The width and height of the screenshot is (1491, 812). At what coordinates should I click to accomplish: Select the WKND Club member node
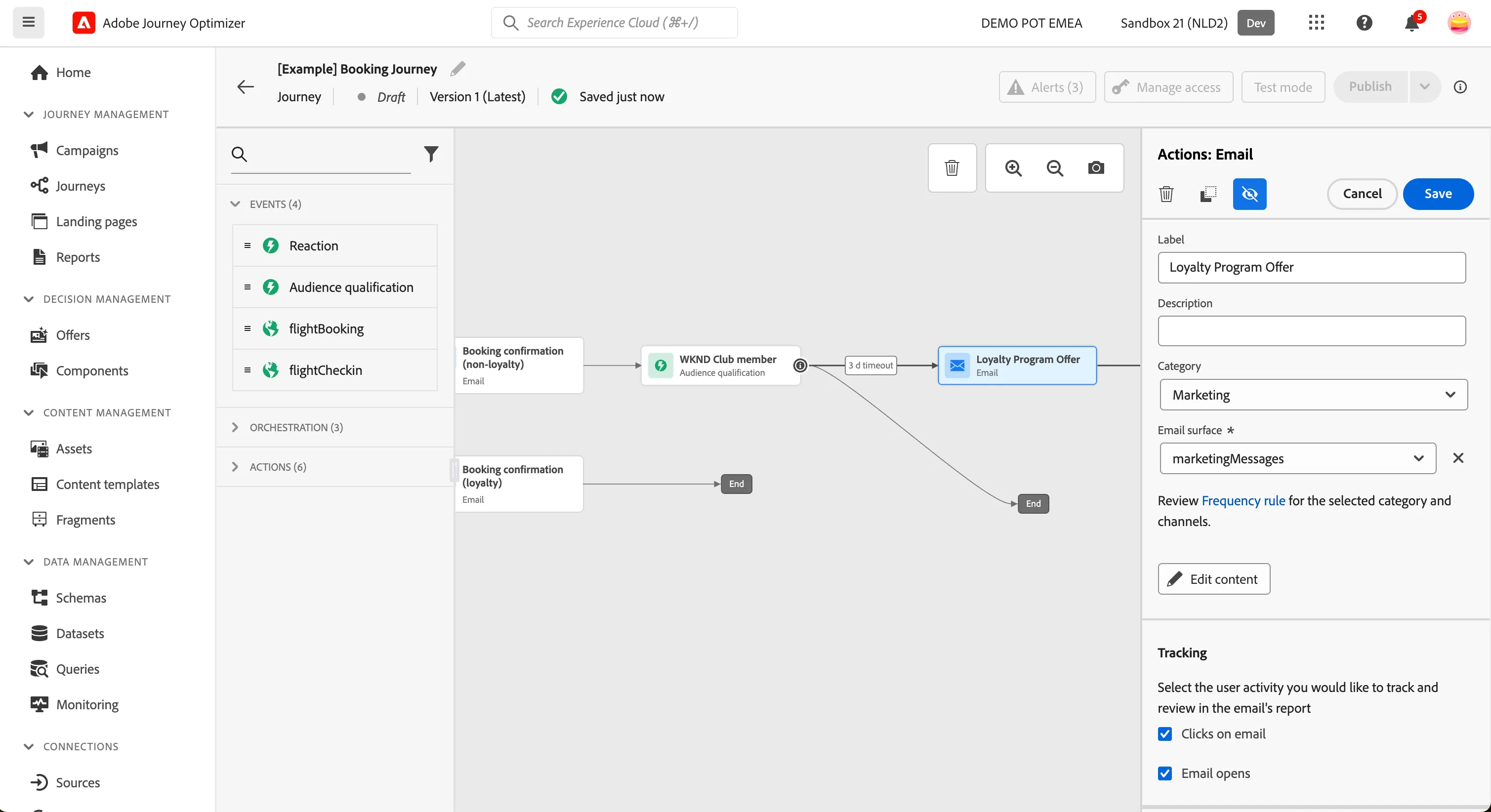coord(721,365)
